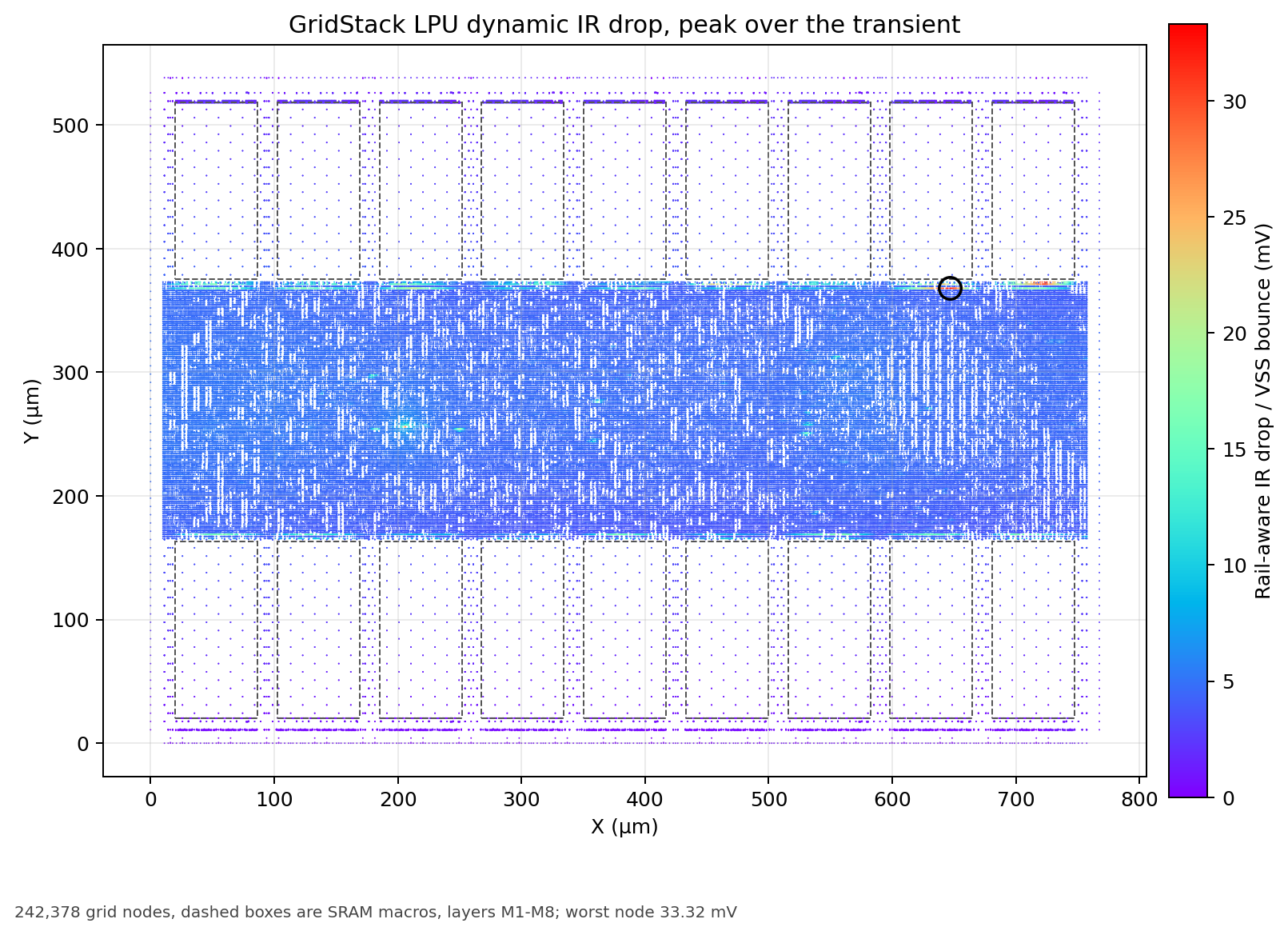1288x935 pixels.
Task: Click the 'X (µm)' axis label
Action: [x=624, y=827]
